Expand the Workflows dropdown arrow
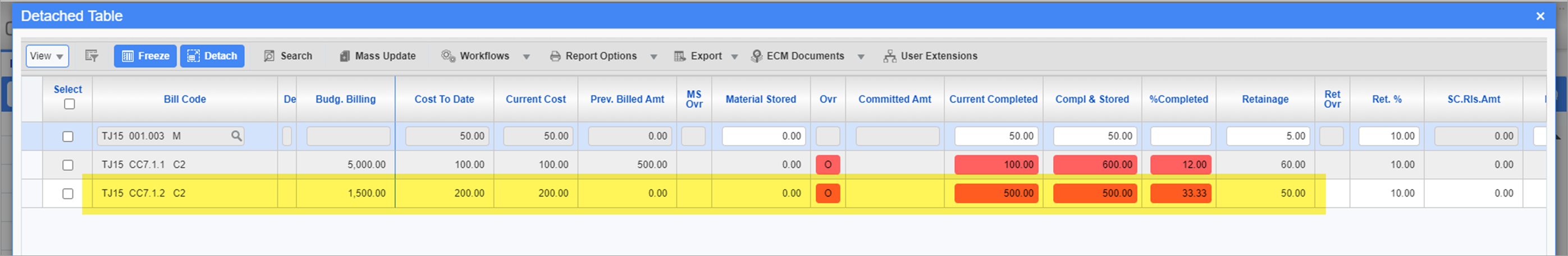 coord(527,57)
